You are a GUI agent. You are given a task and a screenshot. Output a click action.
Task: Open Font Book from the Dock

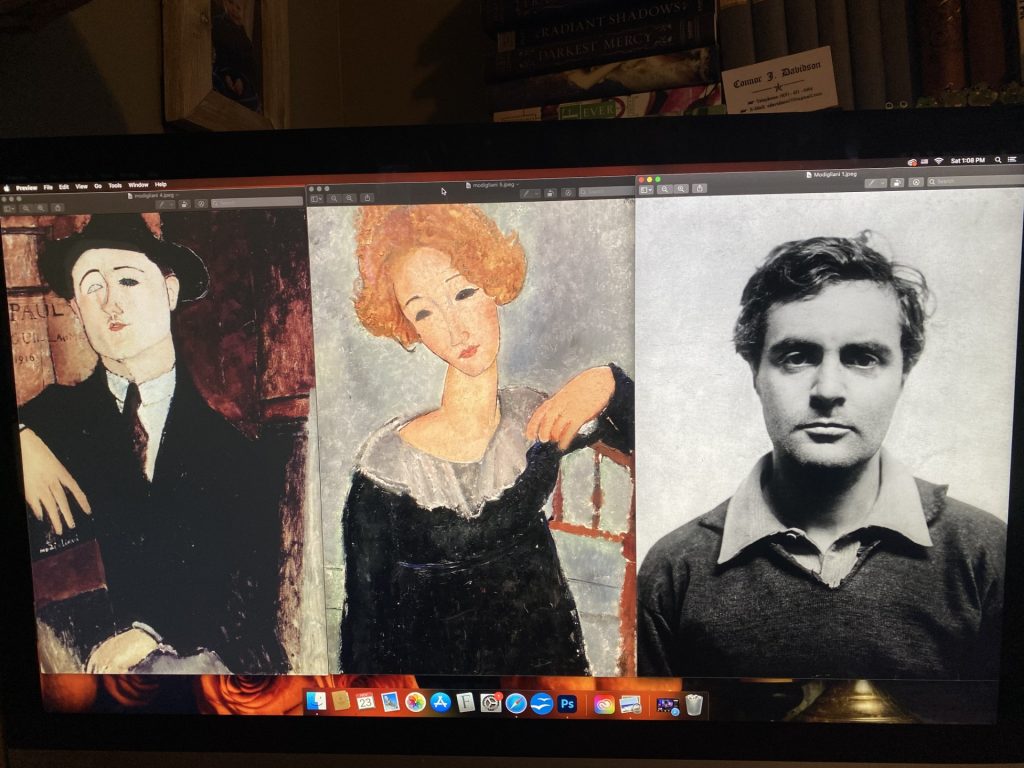coord(466,703)
